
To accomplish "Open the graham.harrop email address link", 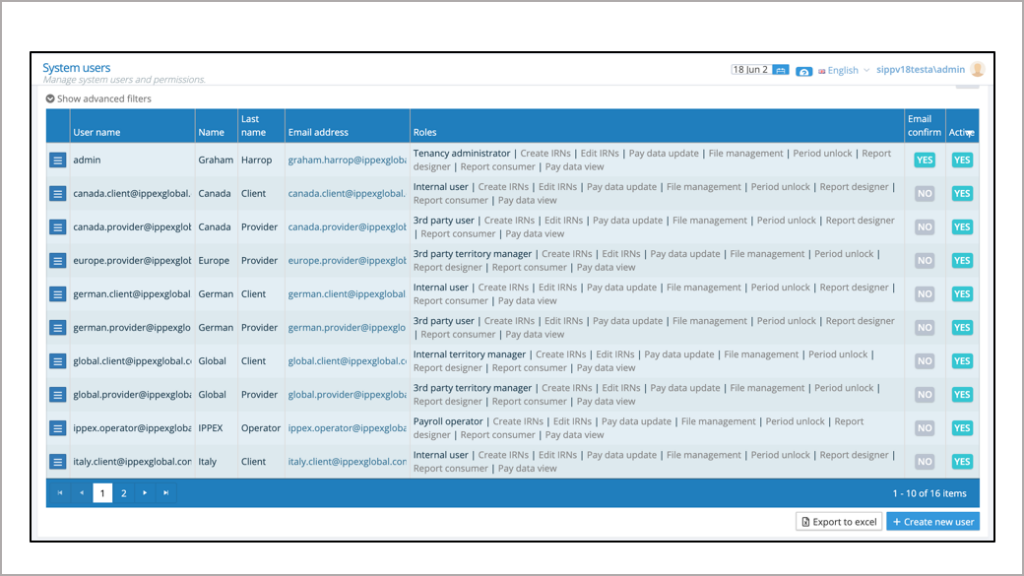I will tap(347, 160).
